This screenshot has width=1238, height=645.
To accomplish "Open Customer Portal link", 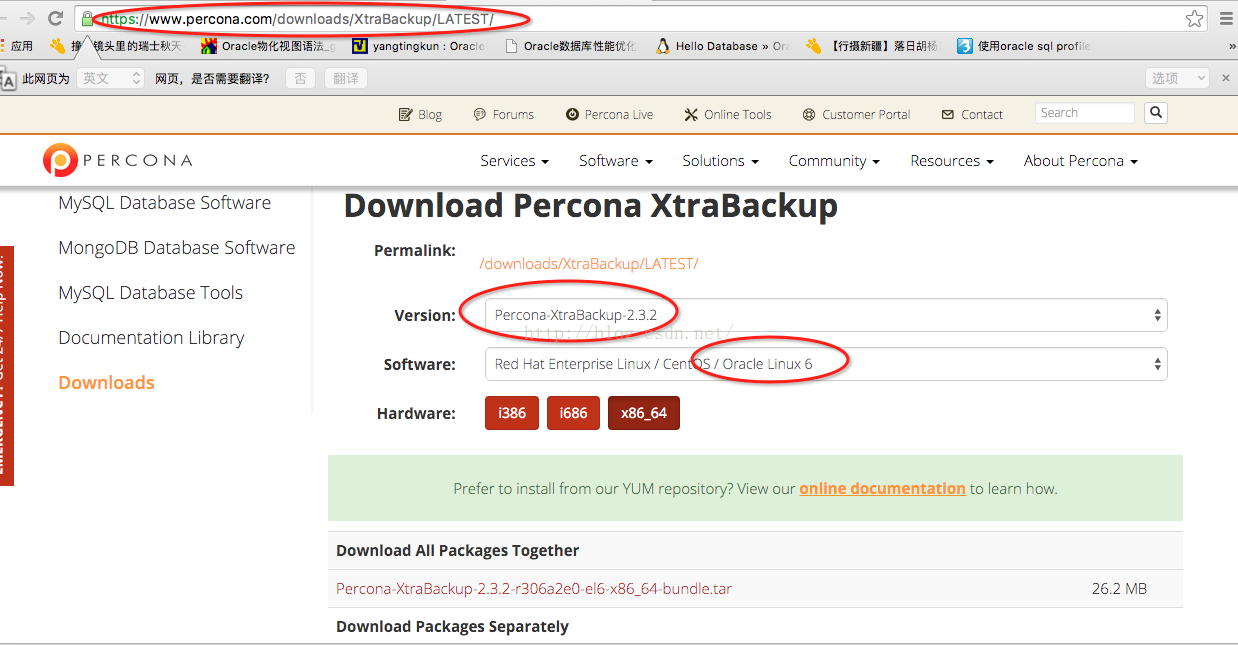I will pyautogui.click(x=856, y=114).
